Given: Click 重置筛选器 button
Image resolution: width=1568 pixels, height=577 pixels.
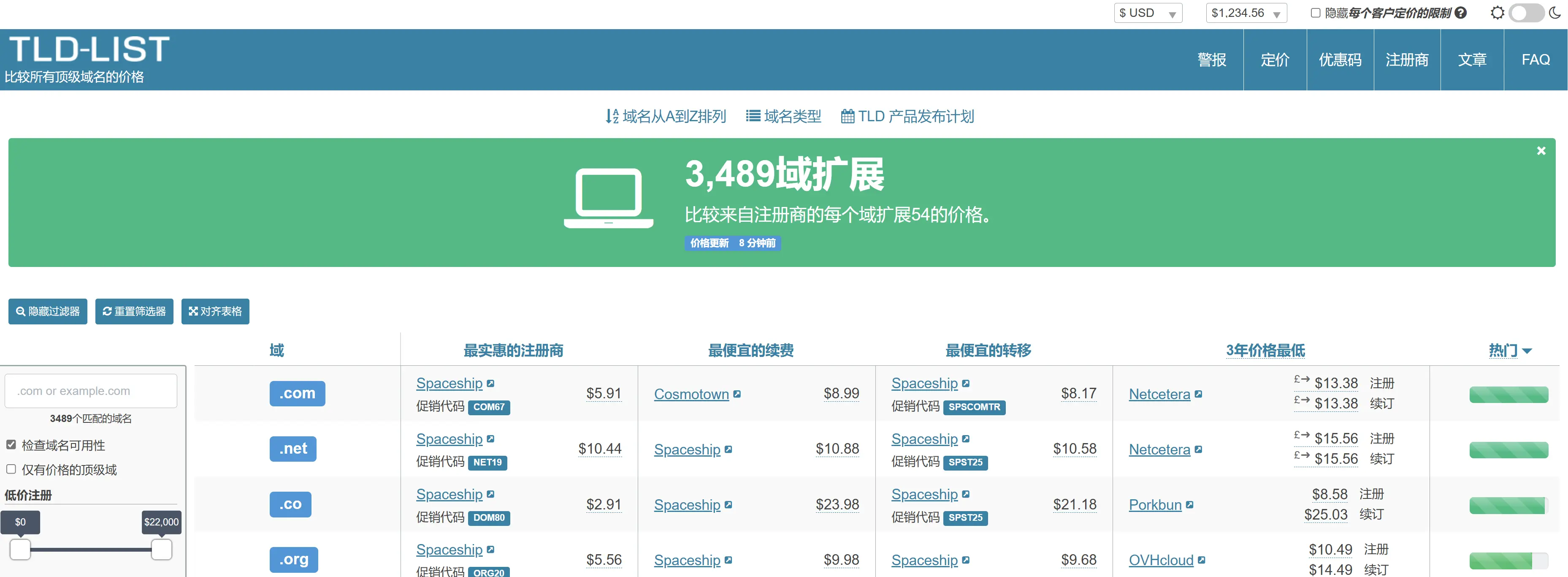Looking at the screenshot, I should [x=134, y=311].
